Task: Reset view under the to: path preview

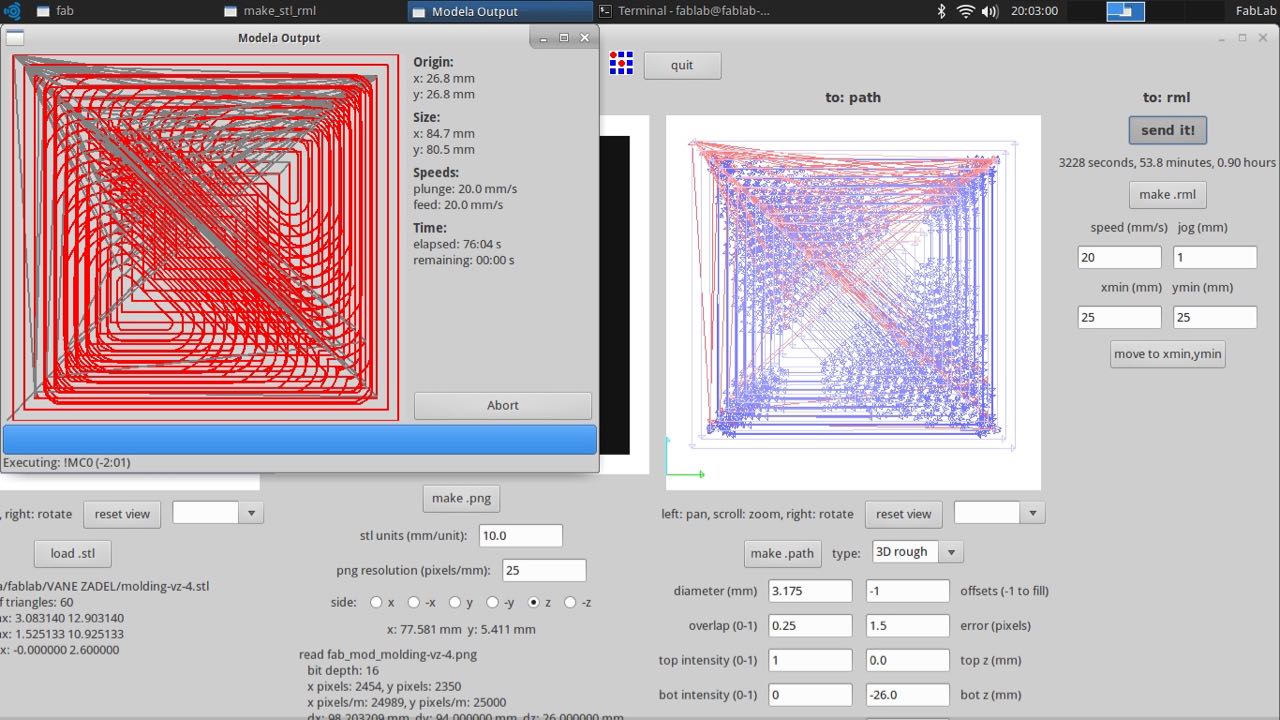Action: tap(904, 514)
